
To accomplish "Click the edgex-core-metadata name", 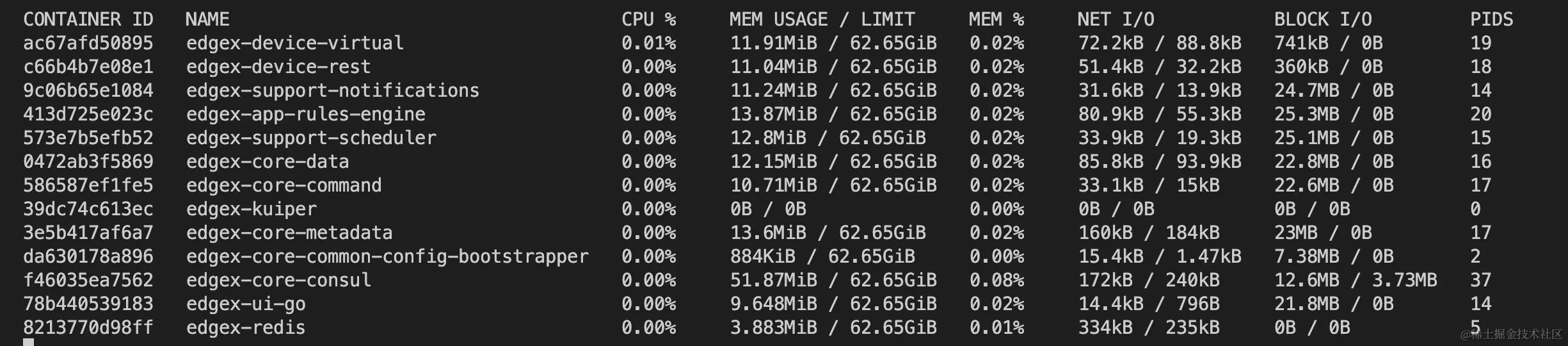I will coord(289,233).
